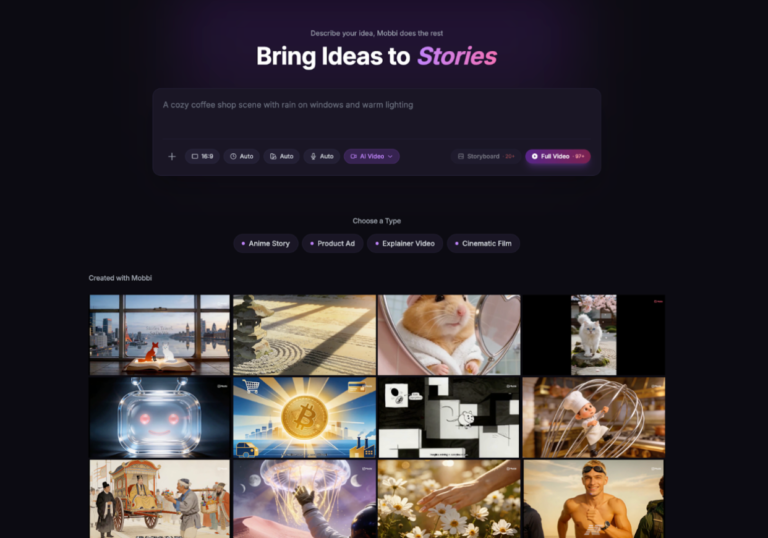768x538 pixels.
Task: Generate a Storyboard
Action: [x=486, y=156]
